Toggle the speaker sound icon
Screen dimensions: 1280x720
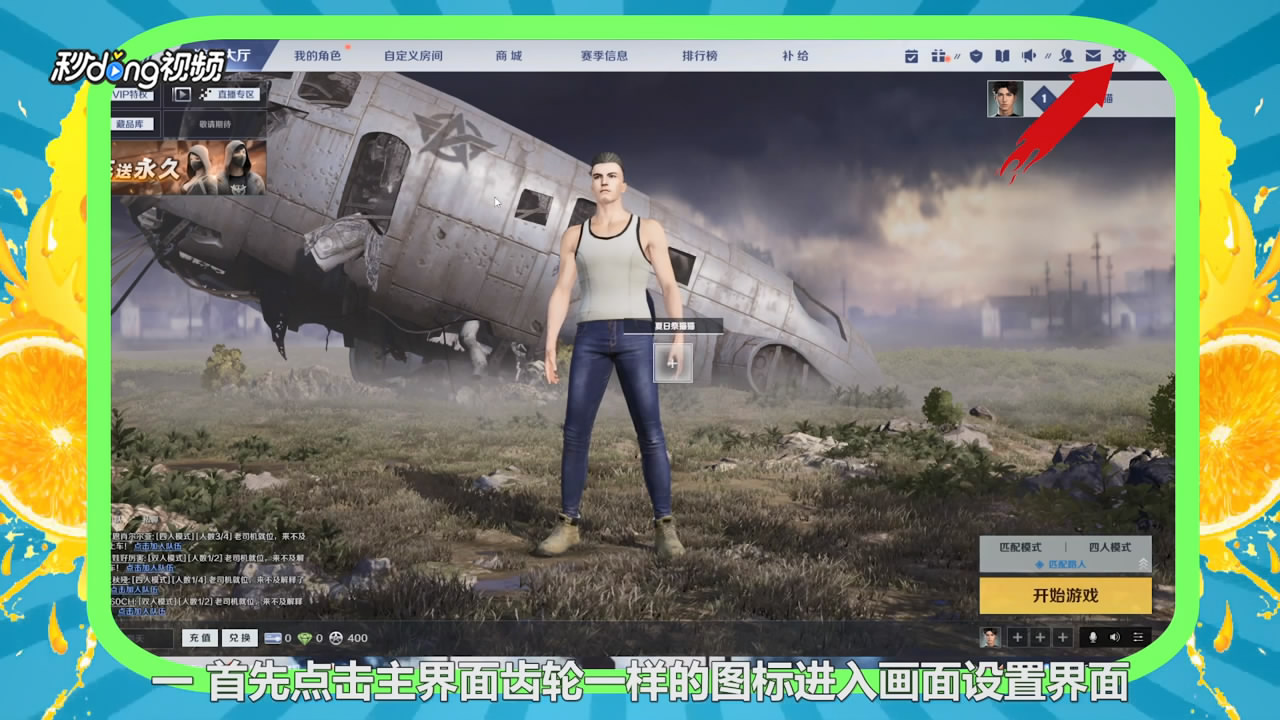coord(1114,637)
